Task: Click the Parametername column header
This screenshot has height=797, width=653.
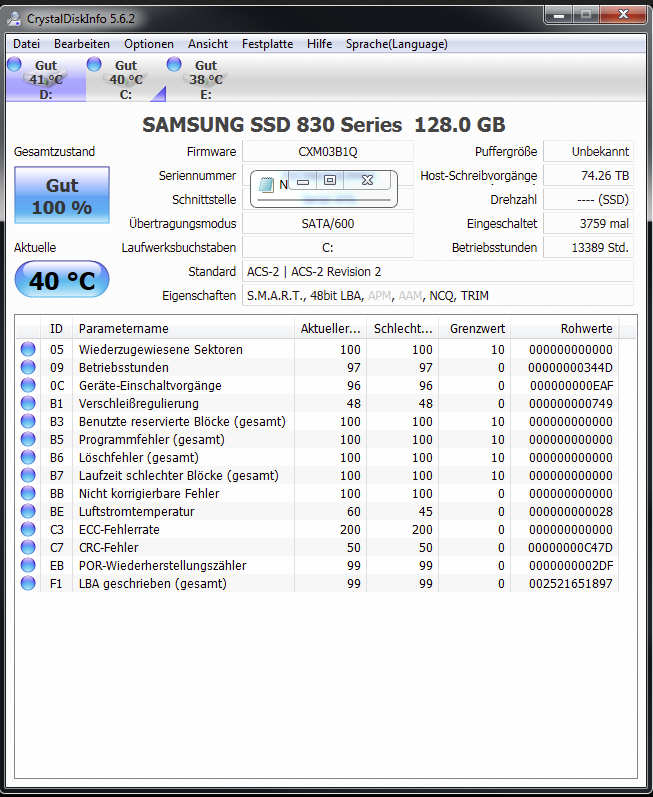Action: [x=183, y=328]
